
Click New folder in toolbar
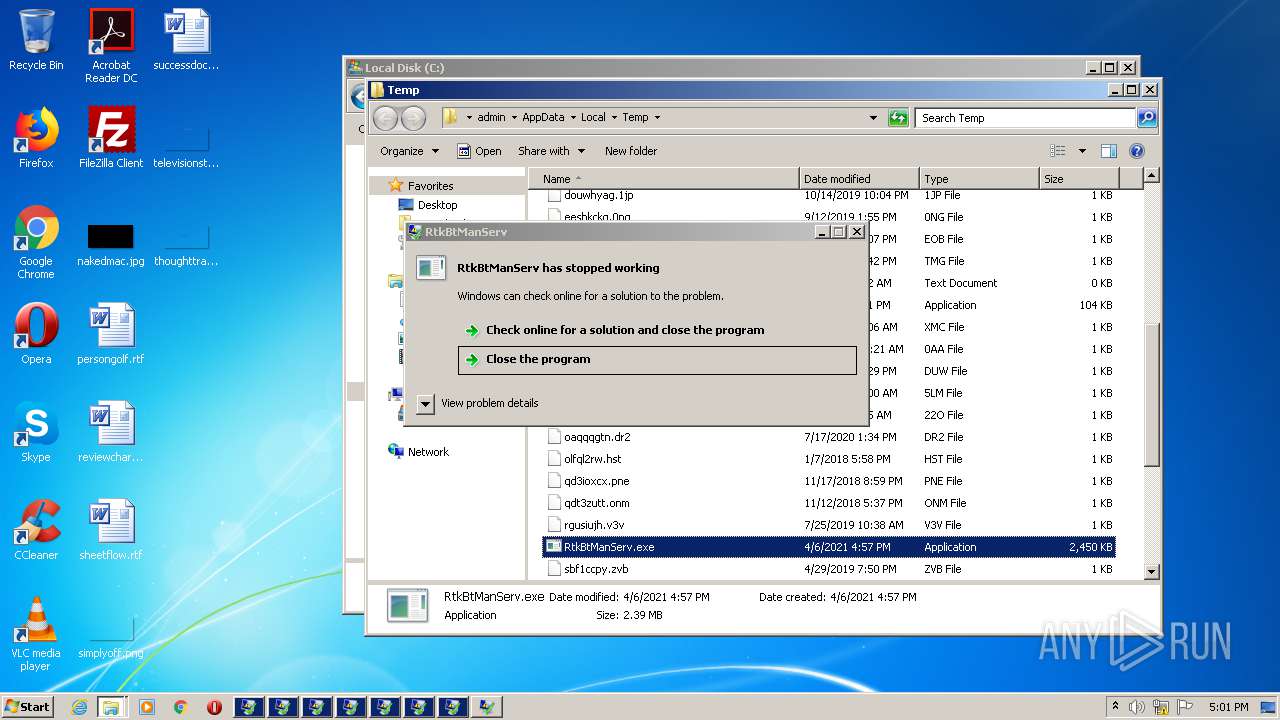pos(631,151)
